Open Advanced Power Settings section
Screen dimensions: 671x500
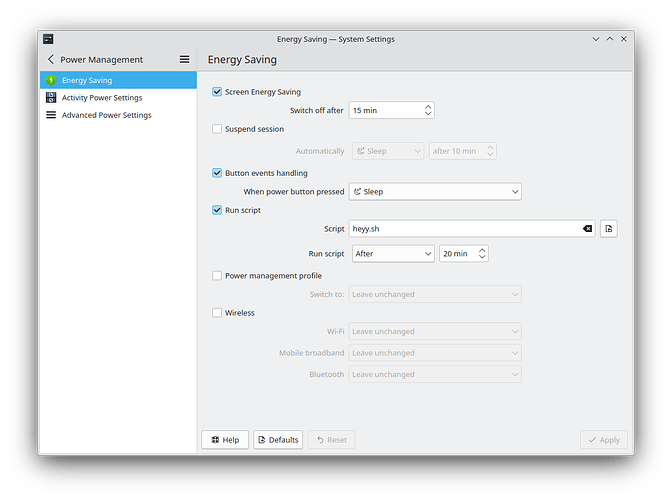tap(106, 115)
